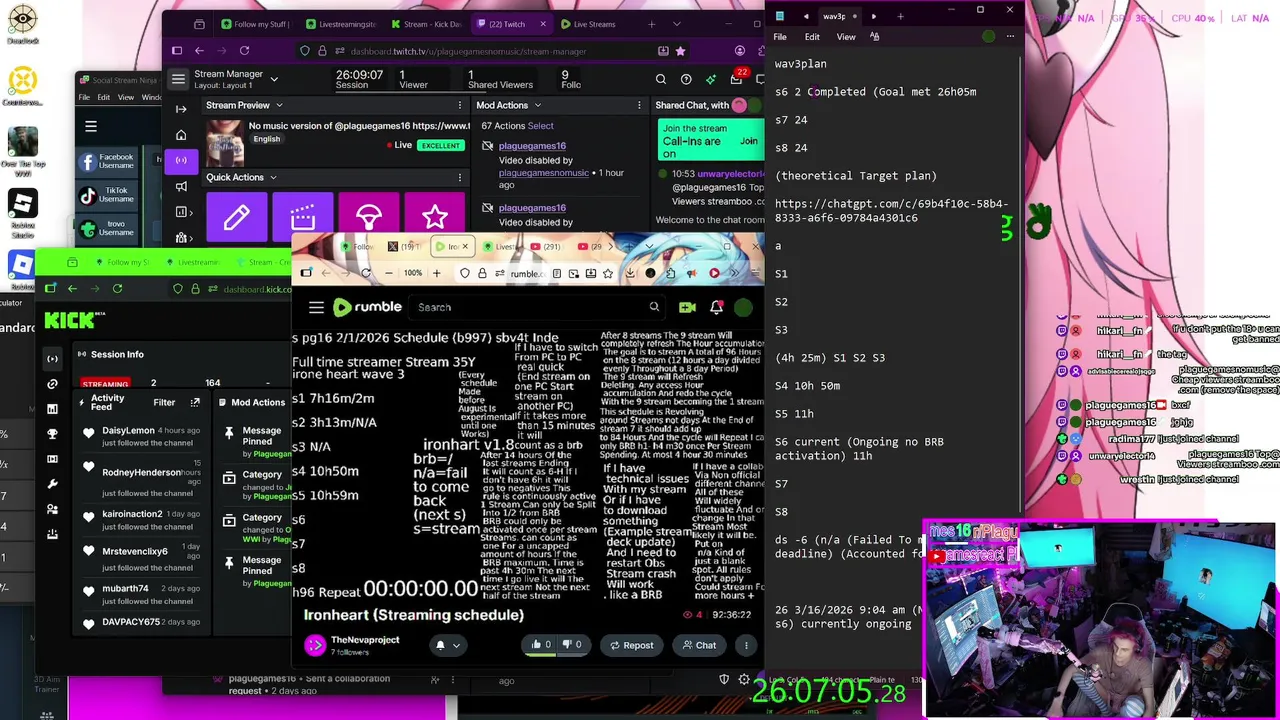Open Twitch help question-mark icon
Viewport: 1280px width, 720px height.
[686, 79]
